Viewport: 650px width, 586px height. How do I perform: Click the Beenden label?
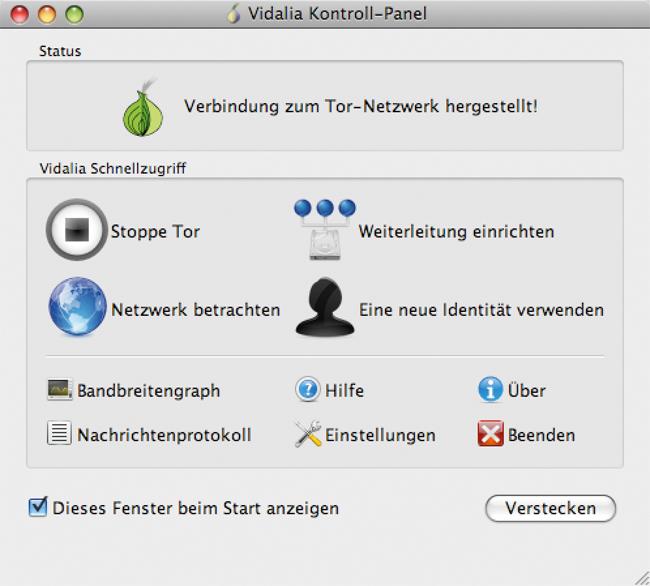click(x=541, y=435)
